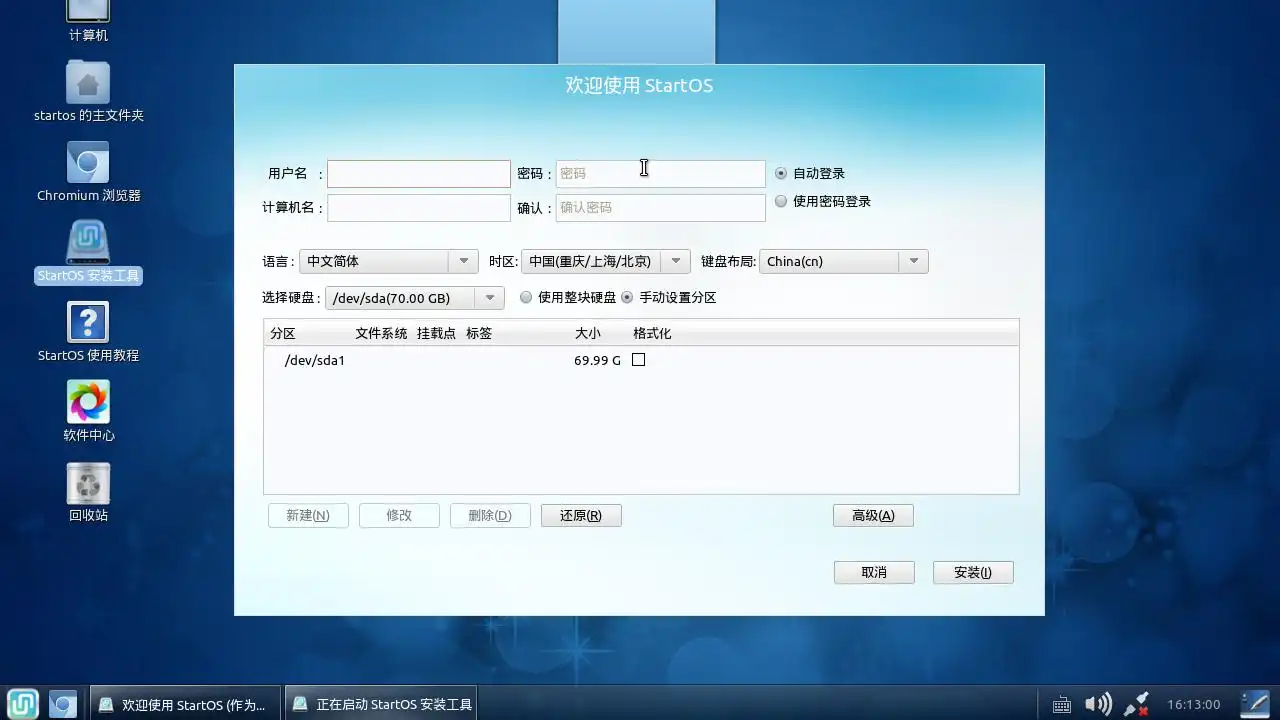Open the 键盘布局 China(cn) dropdown

point(843,261)
